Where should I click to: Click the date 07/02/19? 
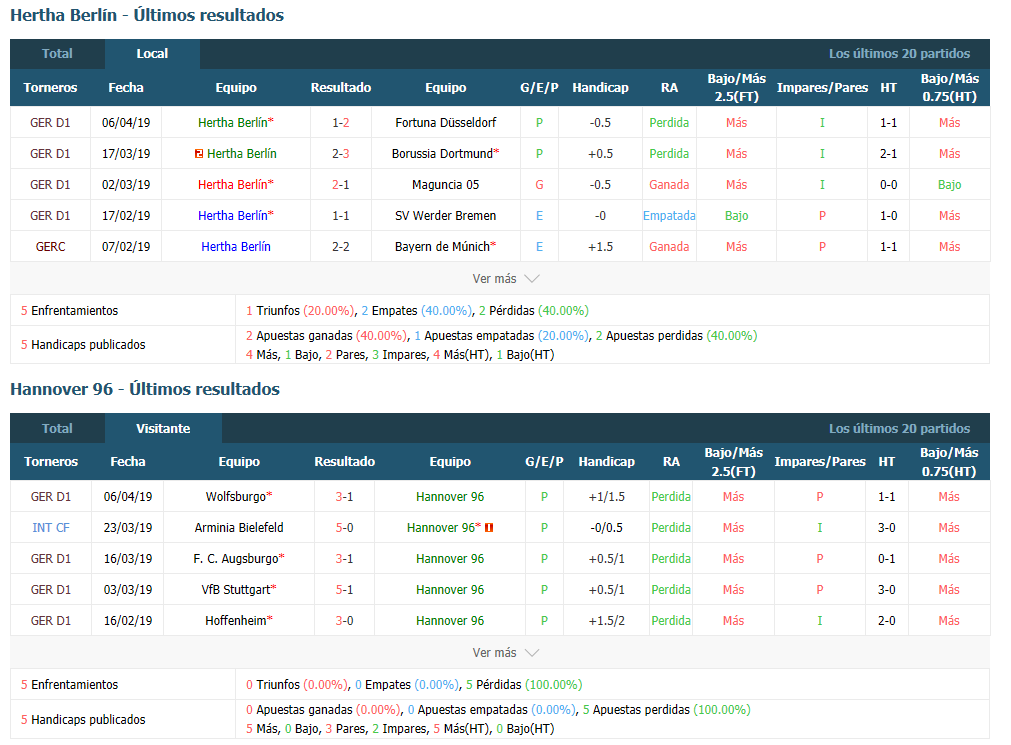[126, 246]
